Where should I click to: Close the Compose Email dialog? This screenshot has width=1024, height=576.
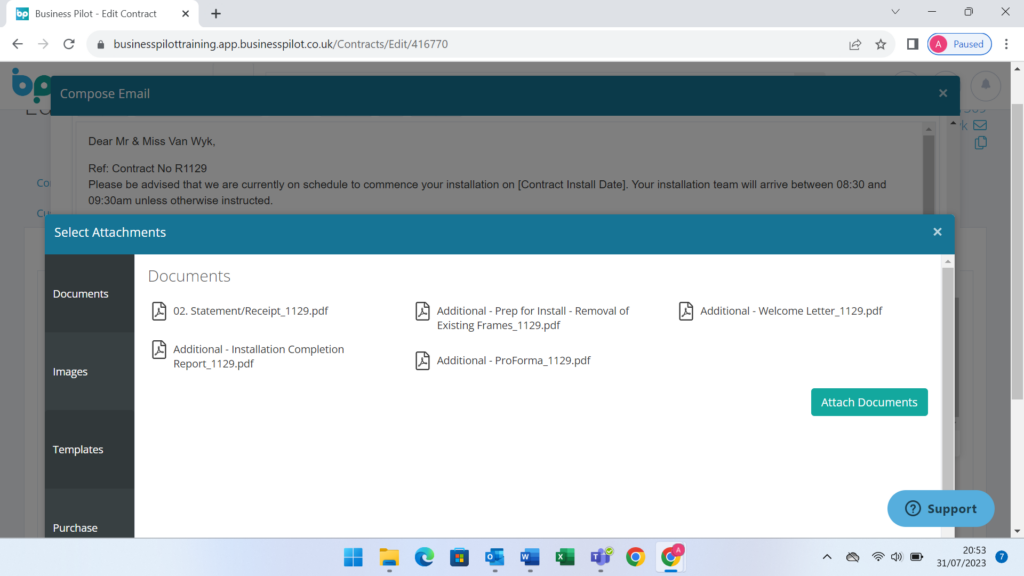pos(943,93)
